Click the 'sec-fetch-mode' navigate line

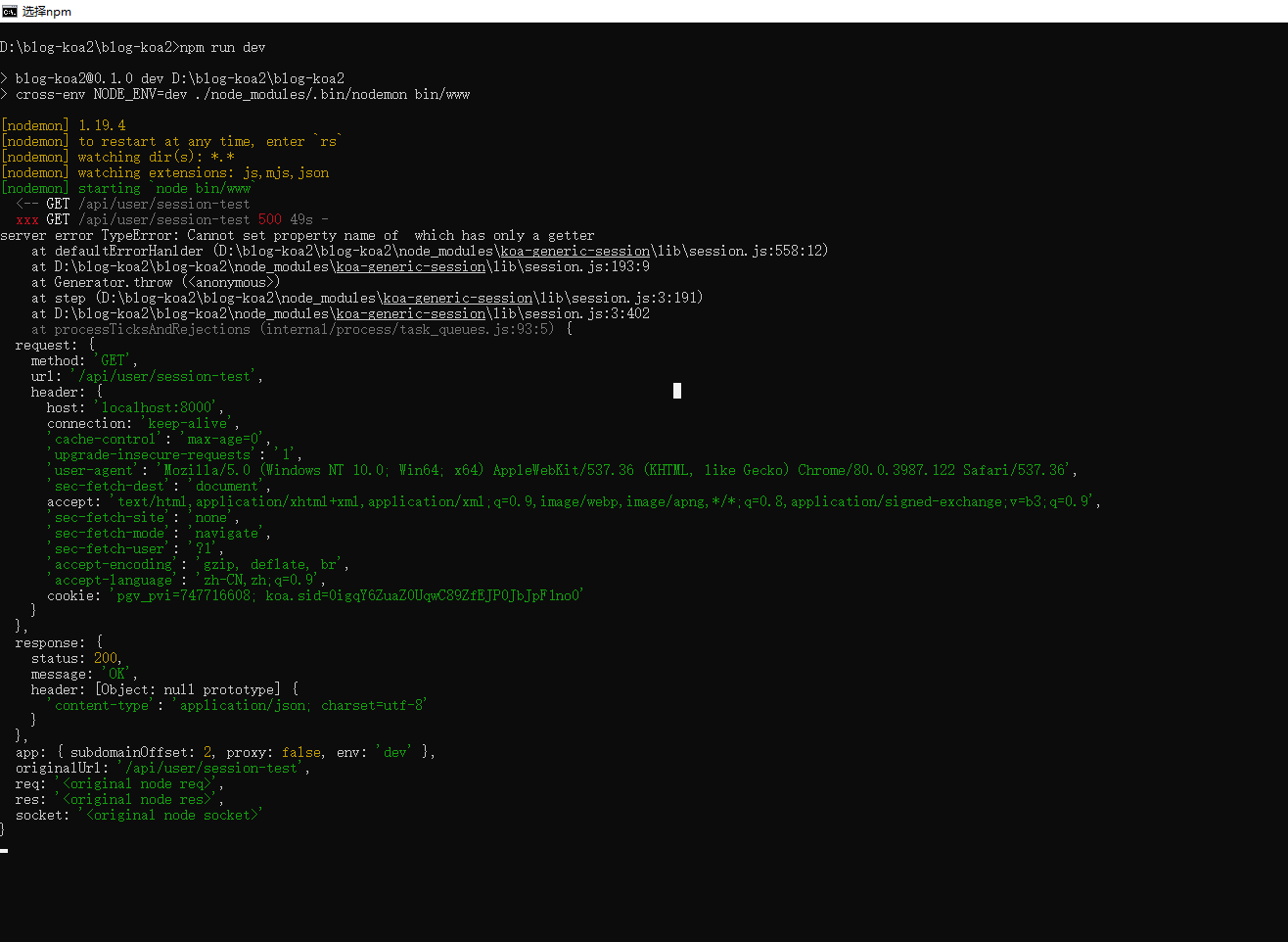pyautogui.click(x=159, y=533)
